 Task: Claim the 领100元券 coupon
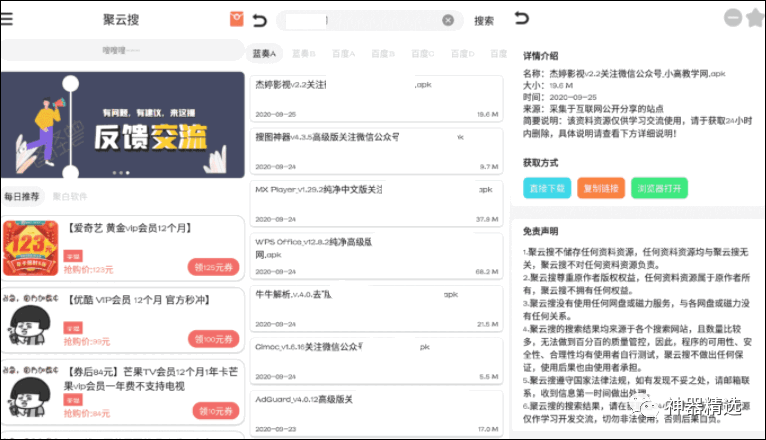coord(213,339)
